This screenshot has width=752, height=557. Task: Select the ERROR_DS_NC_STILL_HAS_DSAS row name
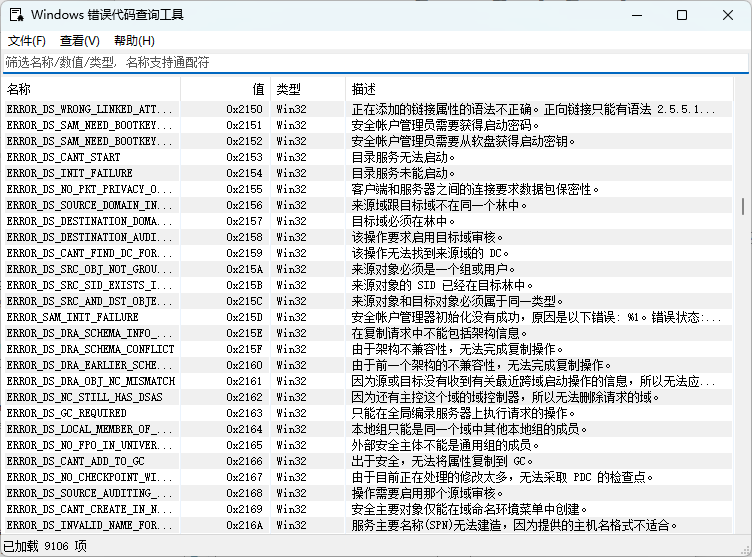(x=84, y=397)
